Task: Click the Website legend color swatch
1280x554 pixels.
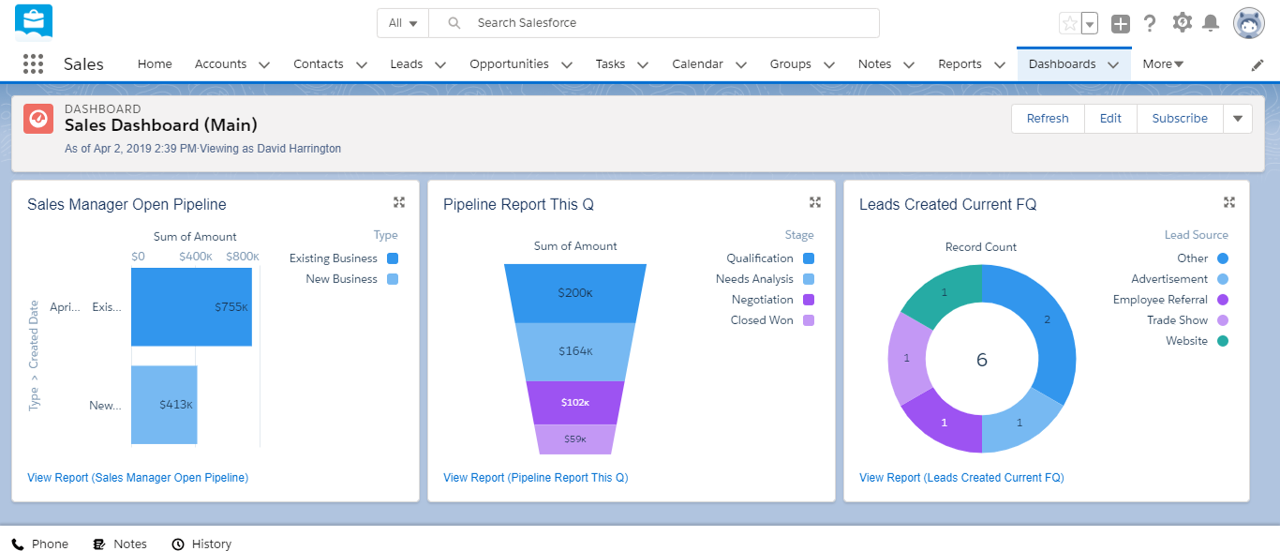Action: pos(1223,341)
